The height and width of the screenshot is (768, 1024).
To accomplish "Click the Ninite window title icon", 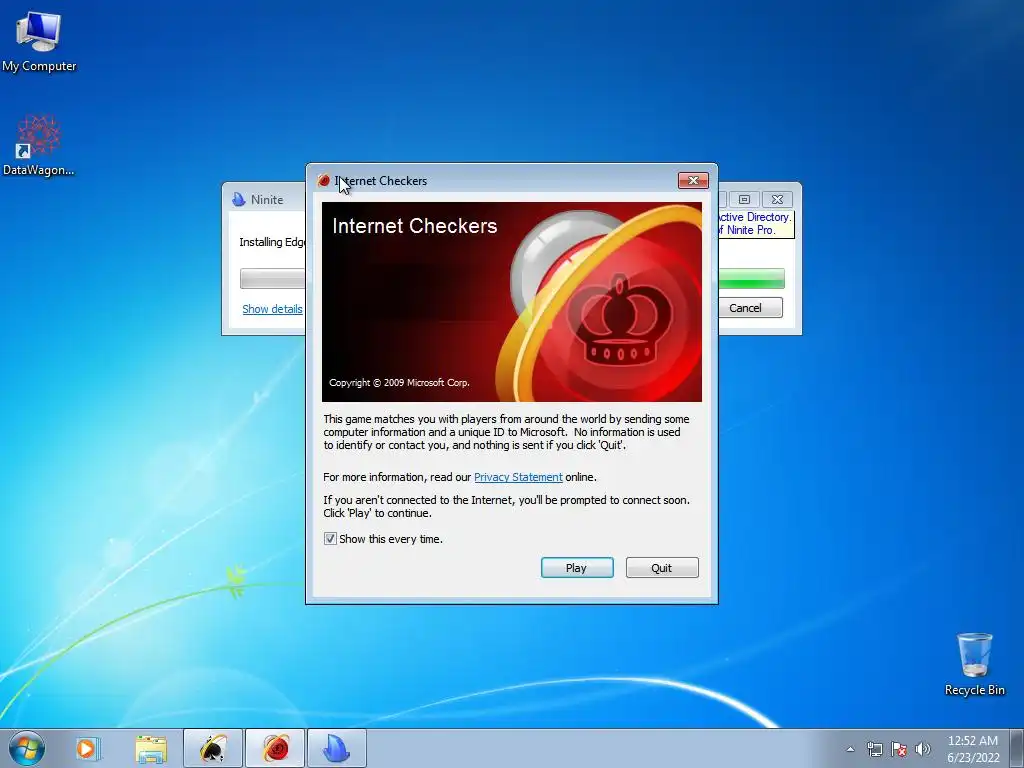I will point(239,200).
